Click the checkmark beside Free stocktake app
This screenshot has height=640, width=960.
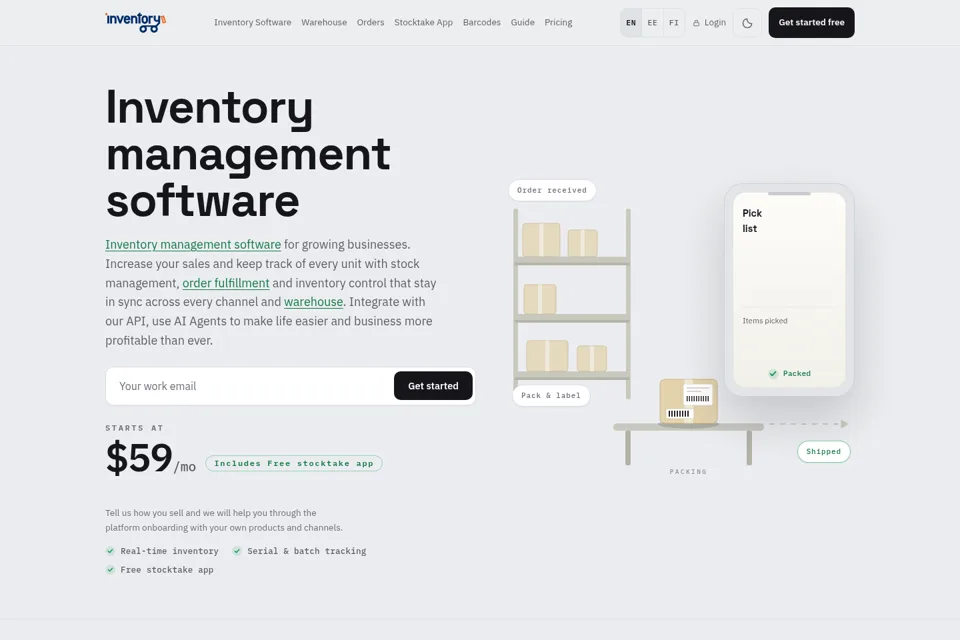(110, 570)
